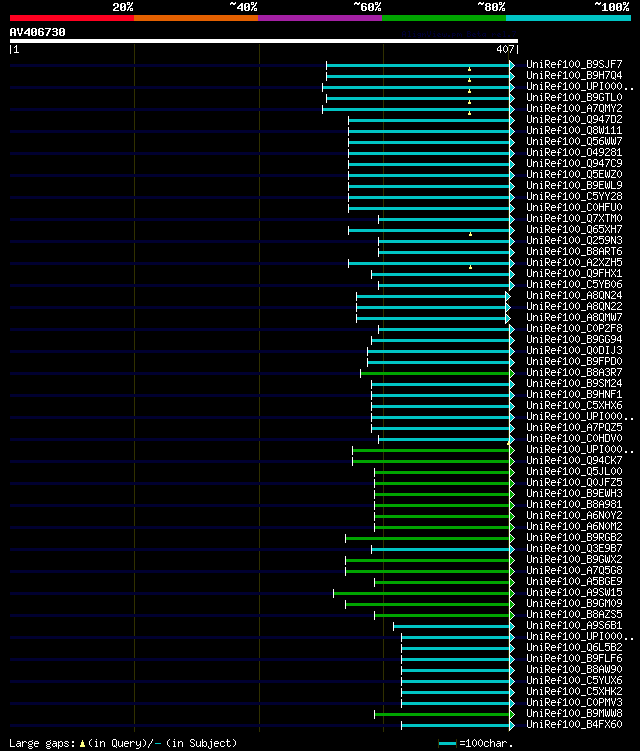The width and height of the screenshot is (640, 751).
Task: Click the cyan alignment bar of UniRef100_A8QN24
Action: 431,296
